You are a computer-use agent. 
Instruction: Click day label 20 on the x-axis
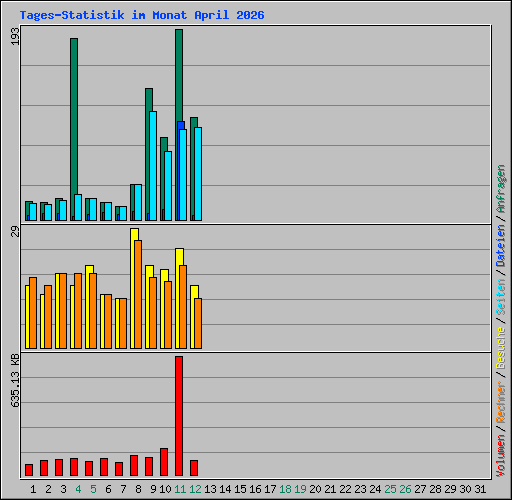[x=315, y=489]
